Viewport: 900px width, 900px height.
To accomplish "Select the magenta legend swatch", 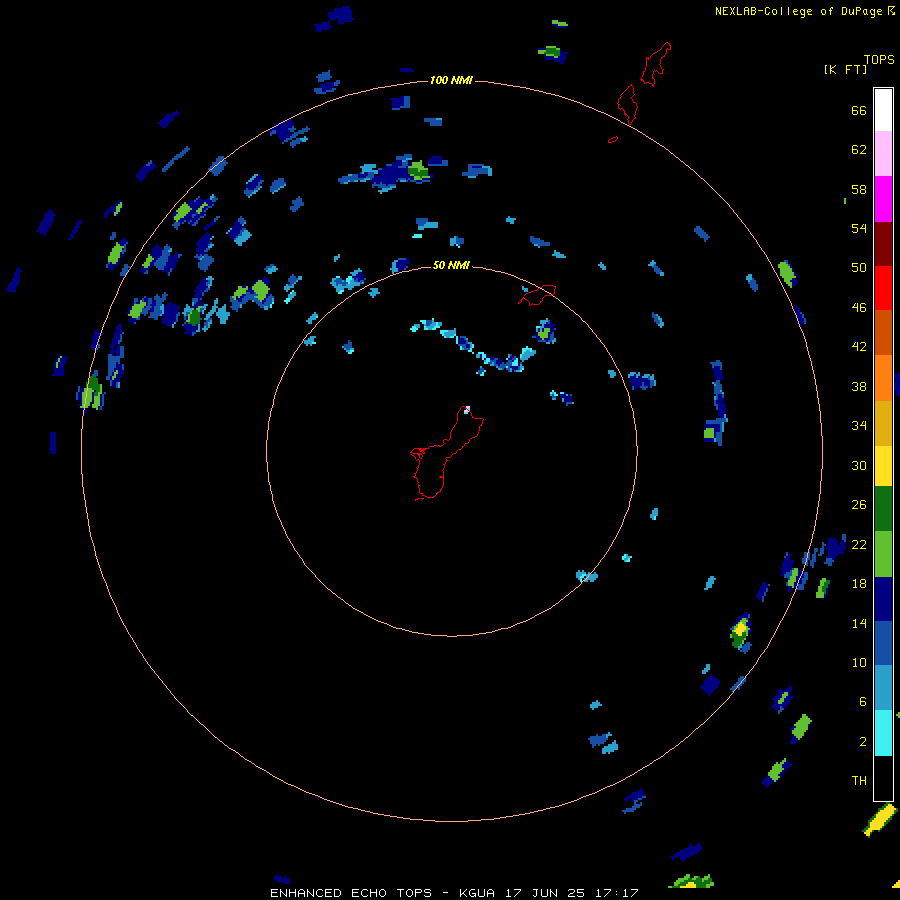I will pyautogui.click(x=883, y=199).
